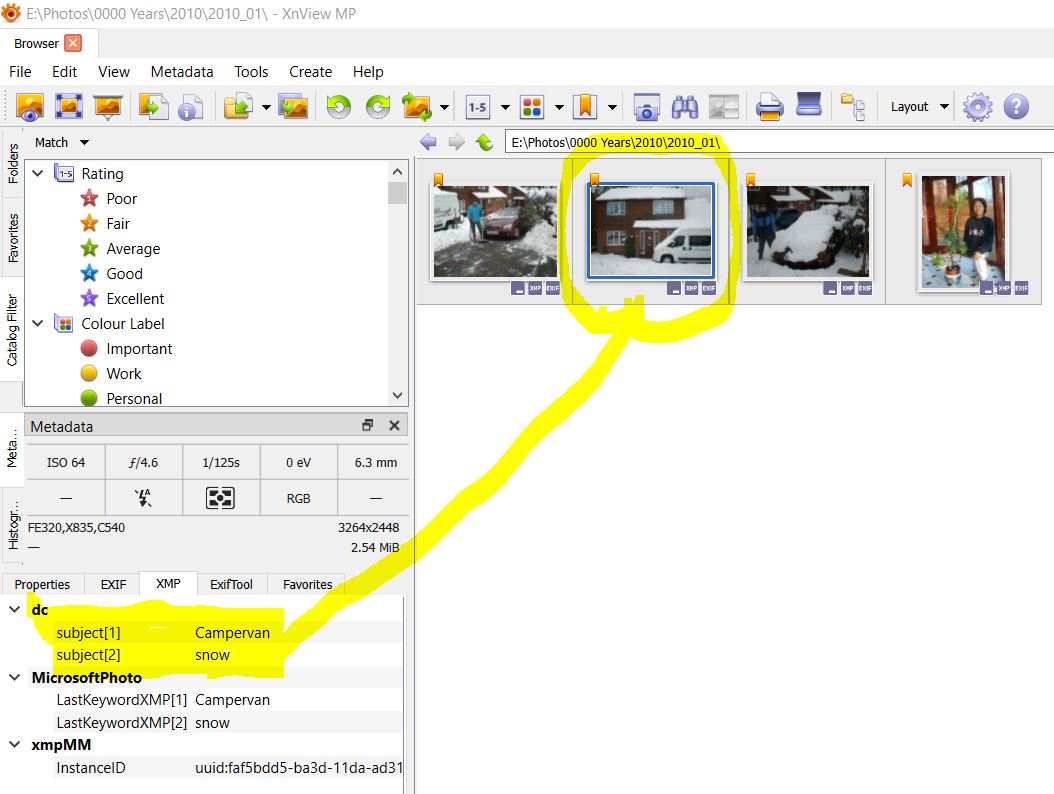Viewport: 1054px width, 794px height.
Task: Open the Find files binoculars icon
Action: pyautogui.click(x=685, y=106)
